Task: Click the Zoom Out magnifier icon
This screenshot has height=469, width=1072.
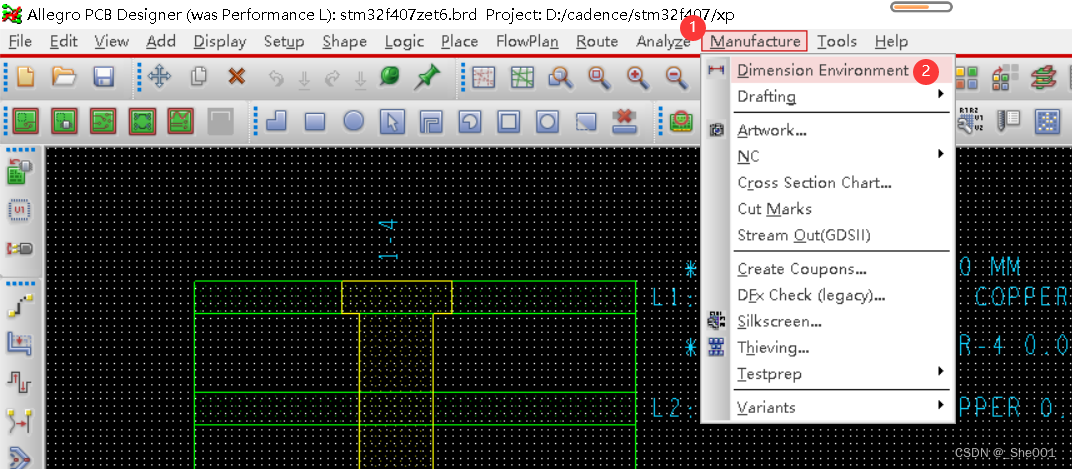Action: click(675, 76)
